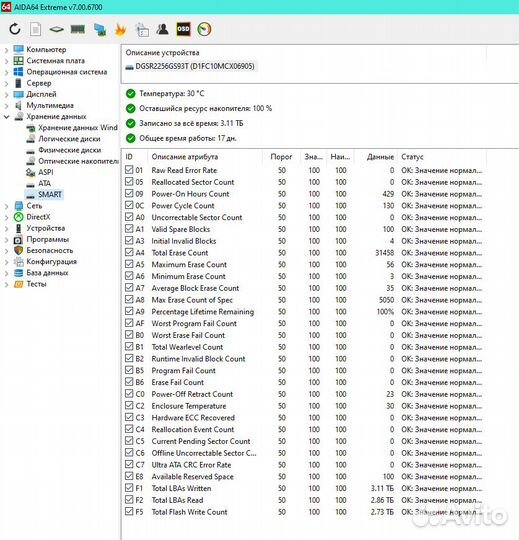Collapse the Хранение данных branch

pos(6,117)
